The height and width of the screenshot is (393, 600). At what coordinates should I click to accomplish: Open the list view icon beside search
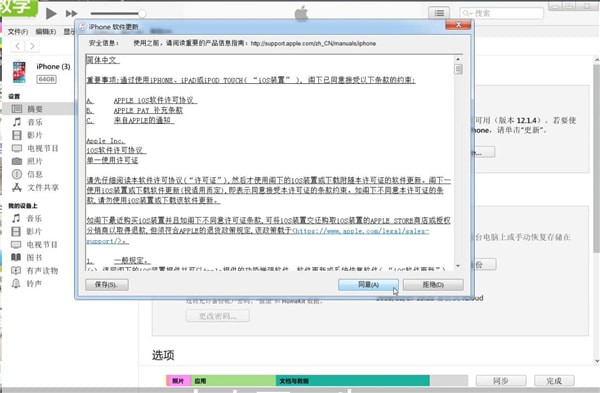coord(439,13)
